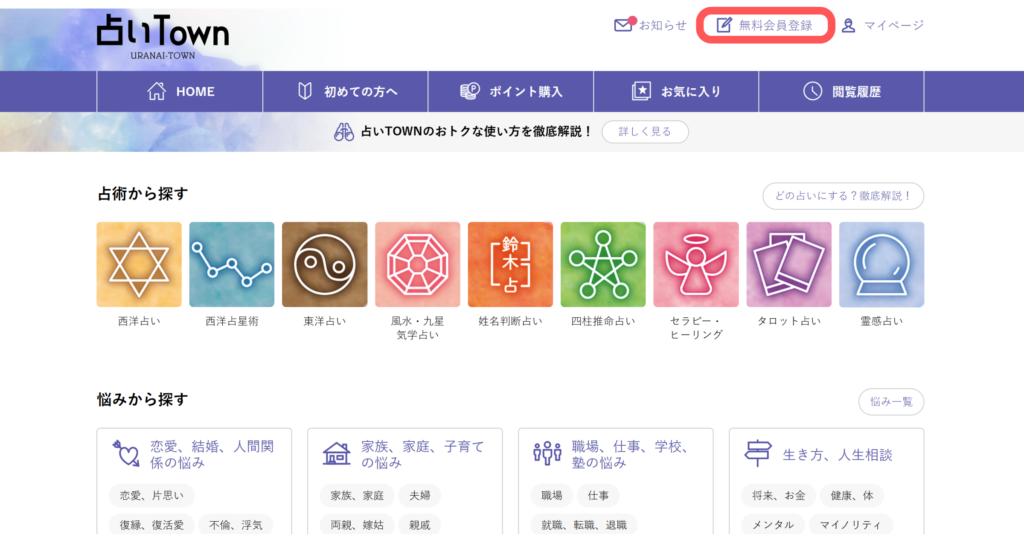Click the signpost icon for life consultation

(x=758, y=454)
